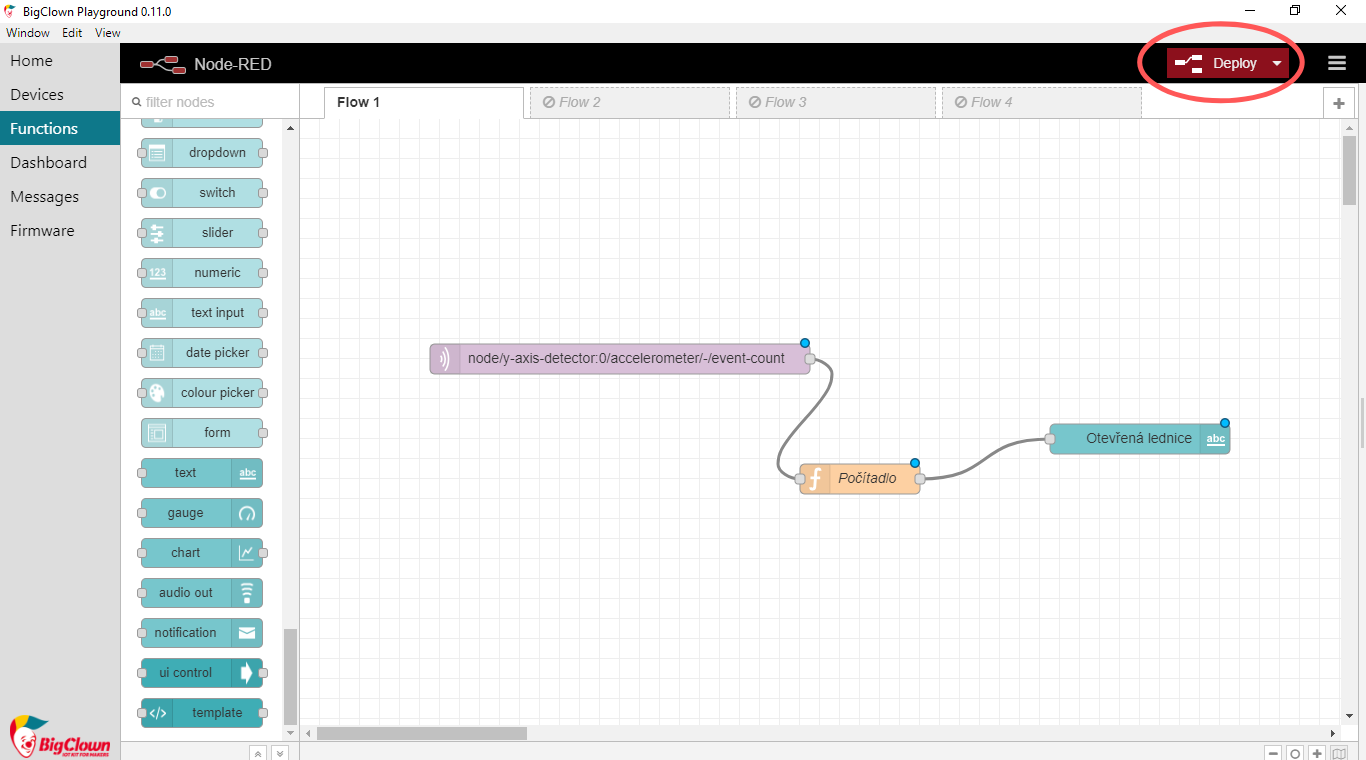Click the BigClown logo
The width and height of the screenshot is (1366, 760).
coord(59,737)
